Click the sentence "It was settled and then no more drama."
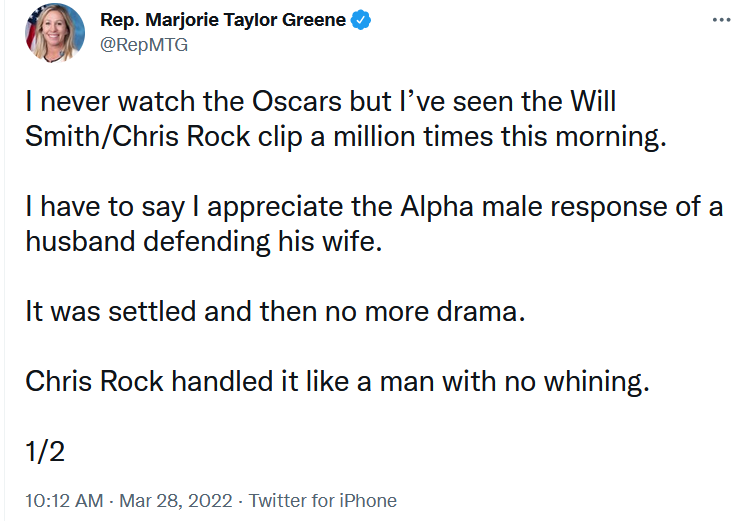Viewport: 749px width, 521px height. pyautogui.click(x=274, y=312)
